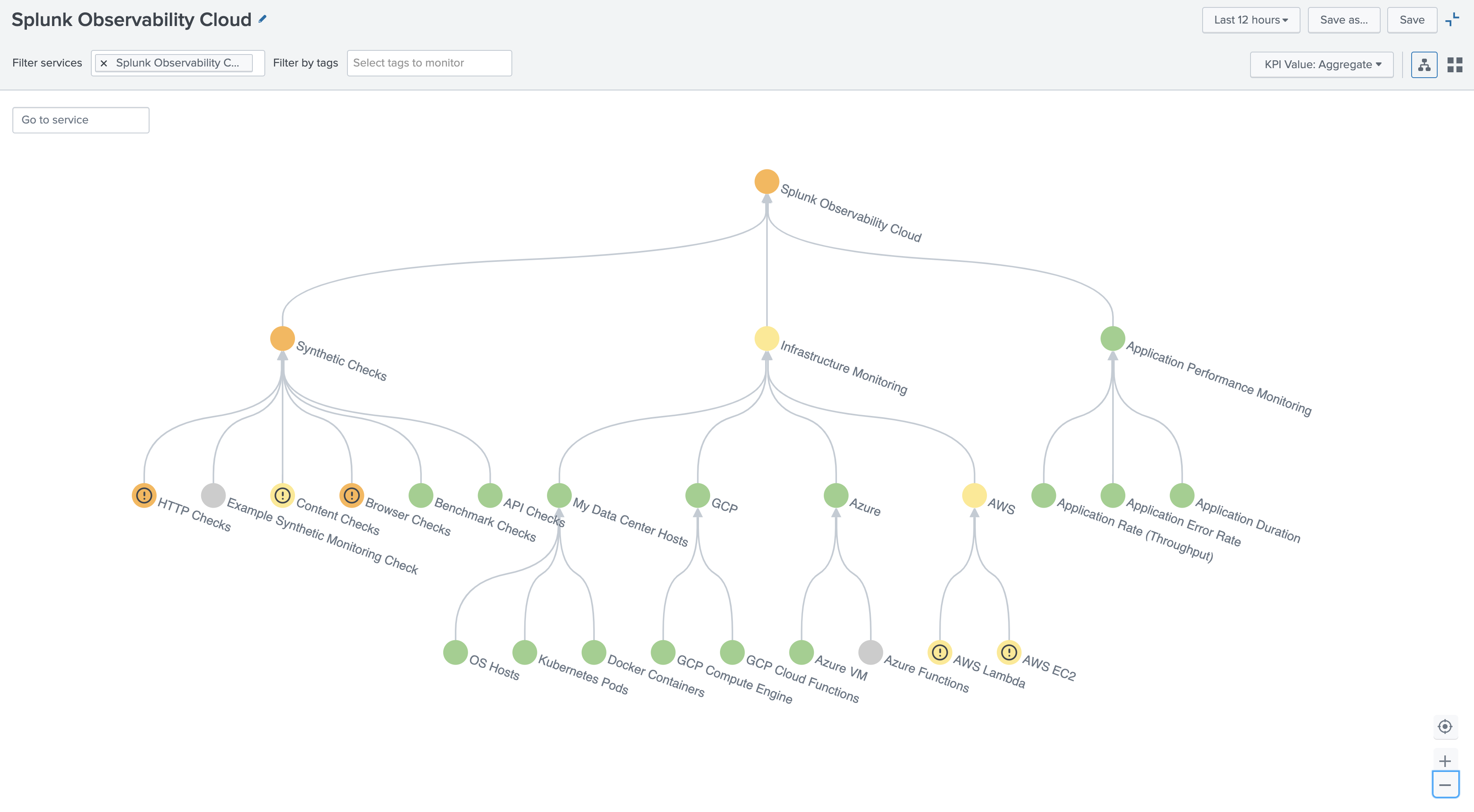The image size is (1474, 812).
Task: Select the GCP node
Action: point(698,496)
